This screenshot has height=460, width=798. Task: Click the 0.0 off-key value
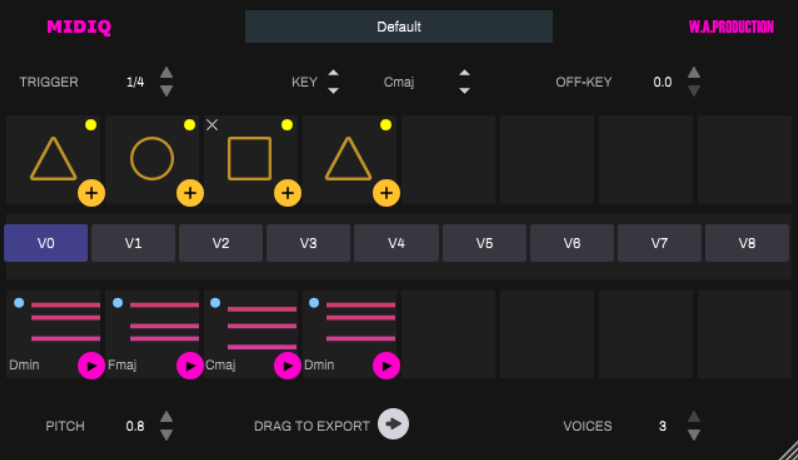tap(662, 82)
